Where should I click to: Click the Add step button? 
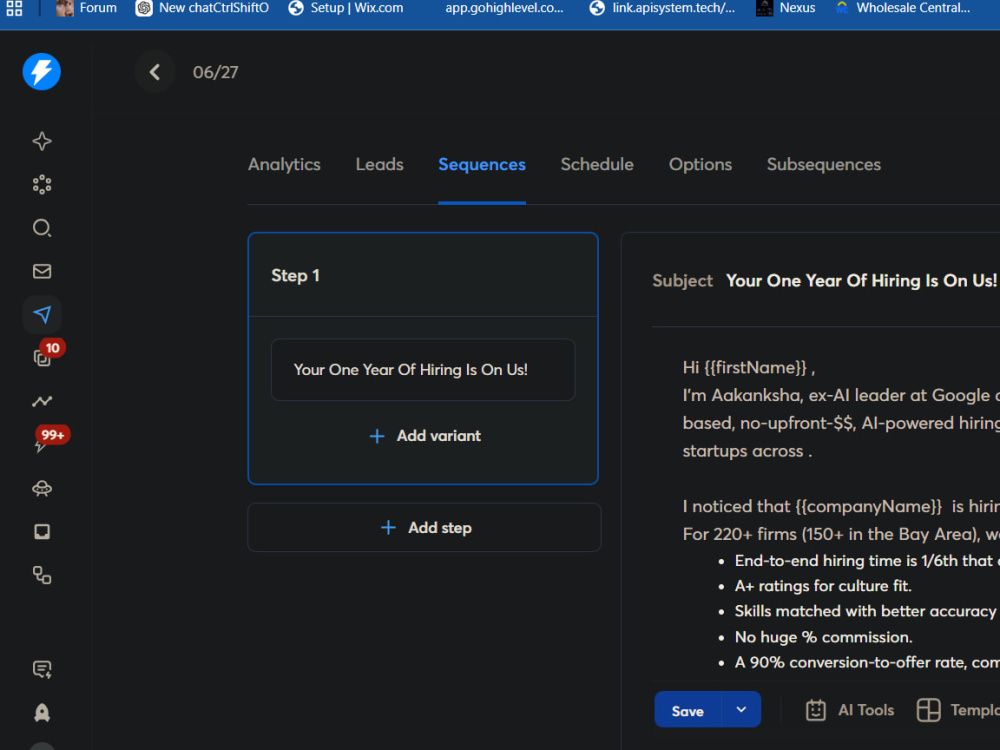pos(425,527)
